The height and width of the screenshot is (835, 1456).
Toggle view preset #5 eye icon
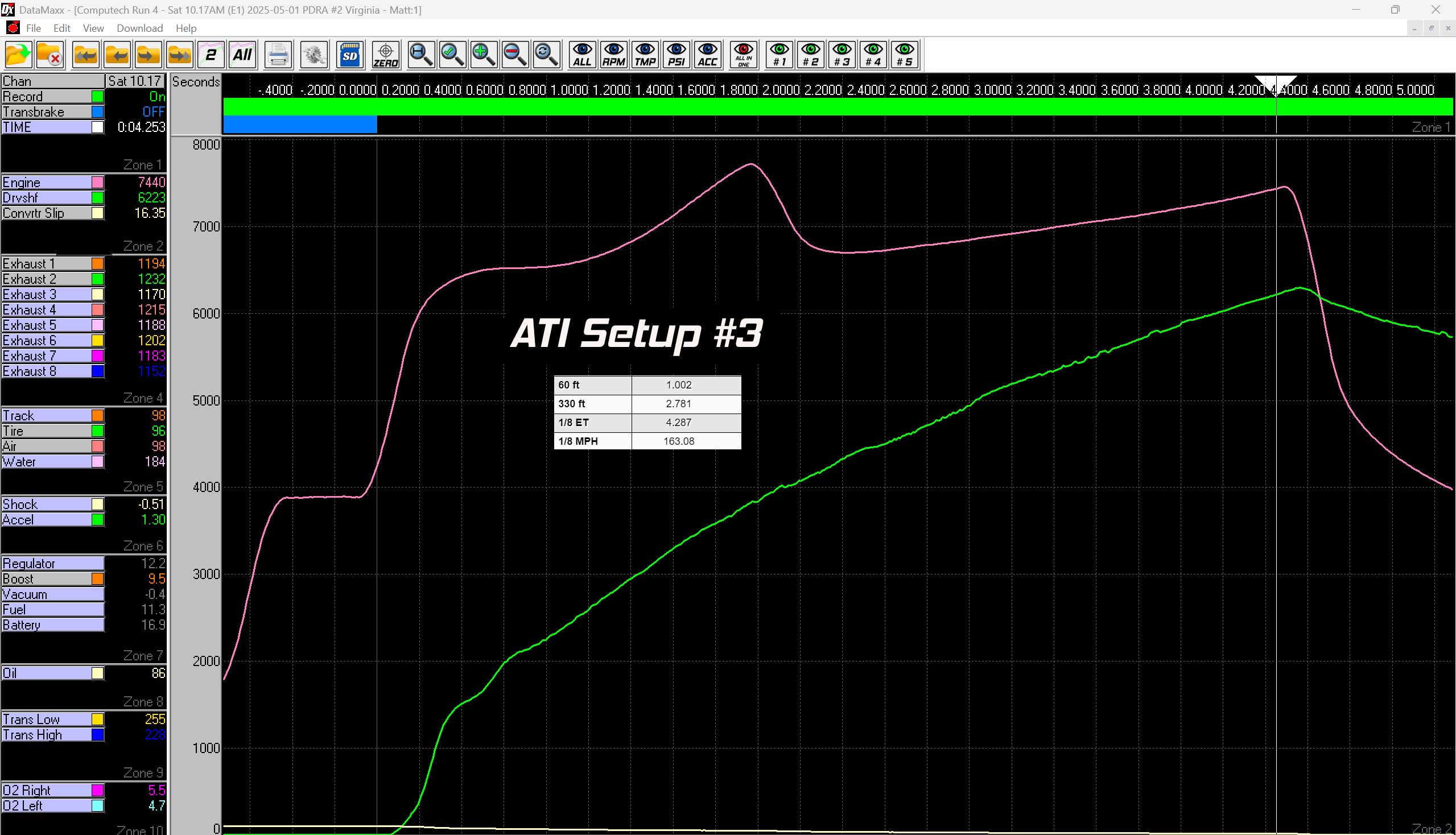(905, 55)
